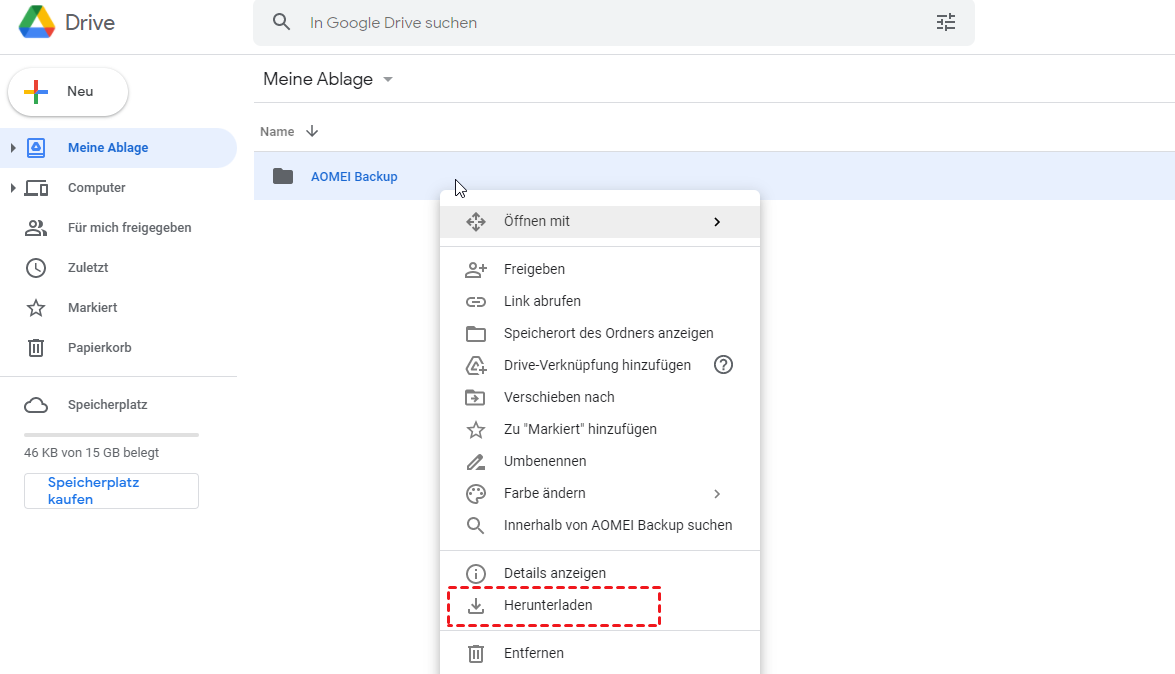
Task: Expand the Meine Ablage tree arrow
Action: tap(13, 148)
